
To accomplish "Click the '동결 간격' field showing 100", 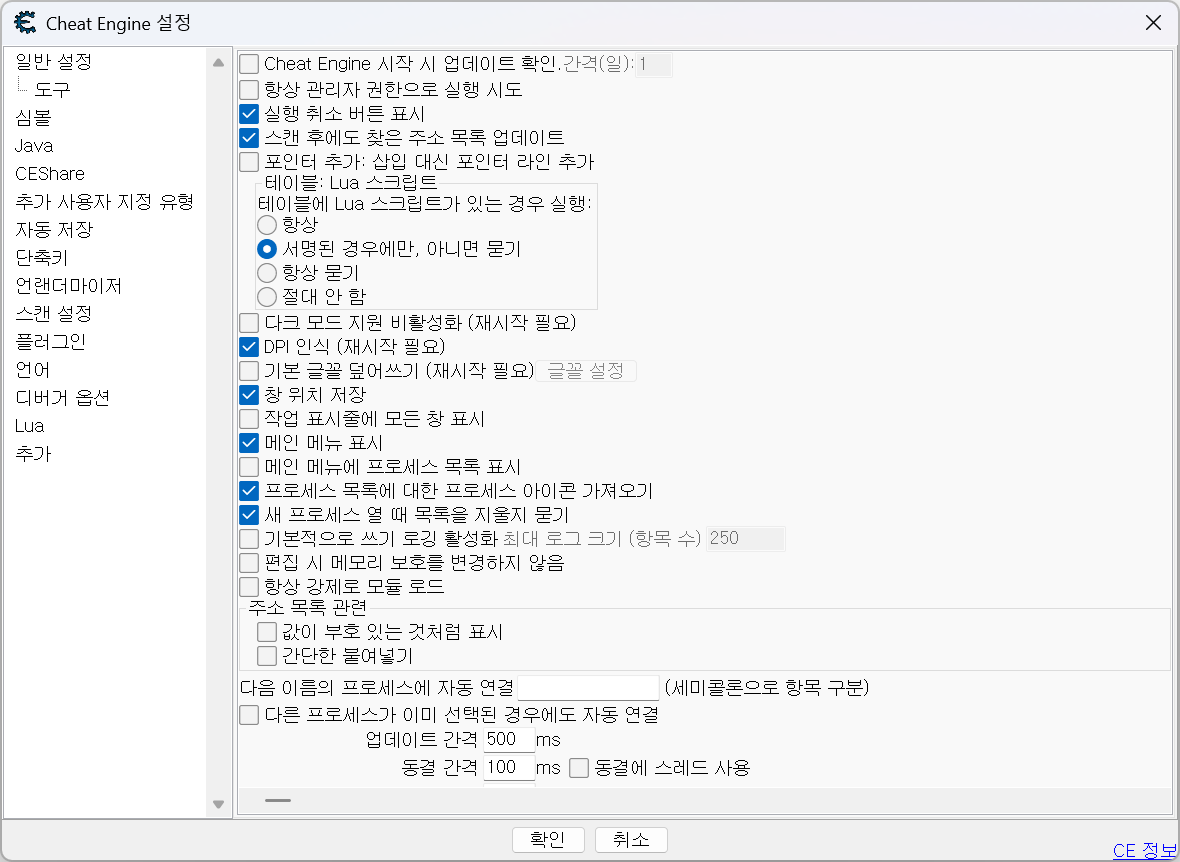I will 509,768.
